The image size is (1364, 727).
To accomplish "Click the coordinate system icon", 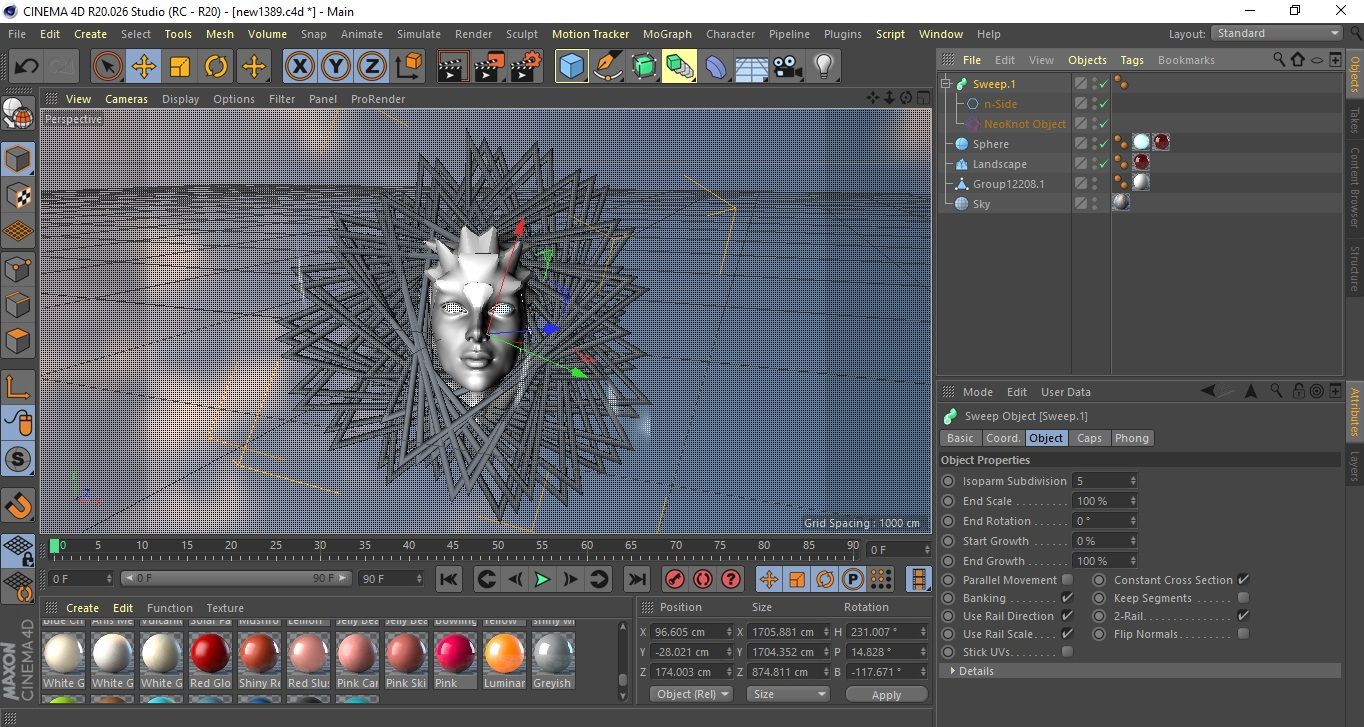I will pos(409,67).
